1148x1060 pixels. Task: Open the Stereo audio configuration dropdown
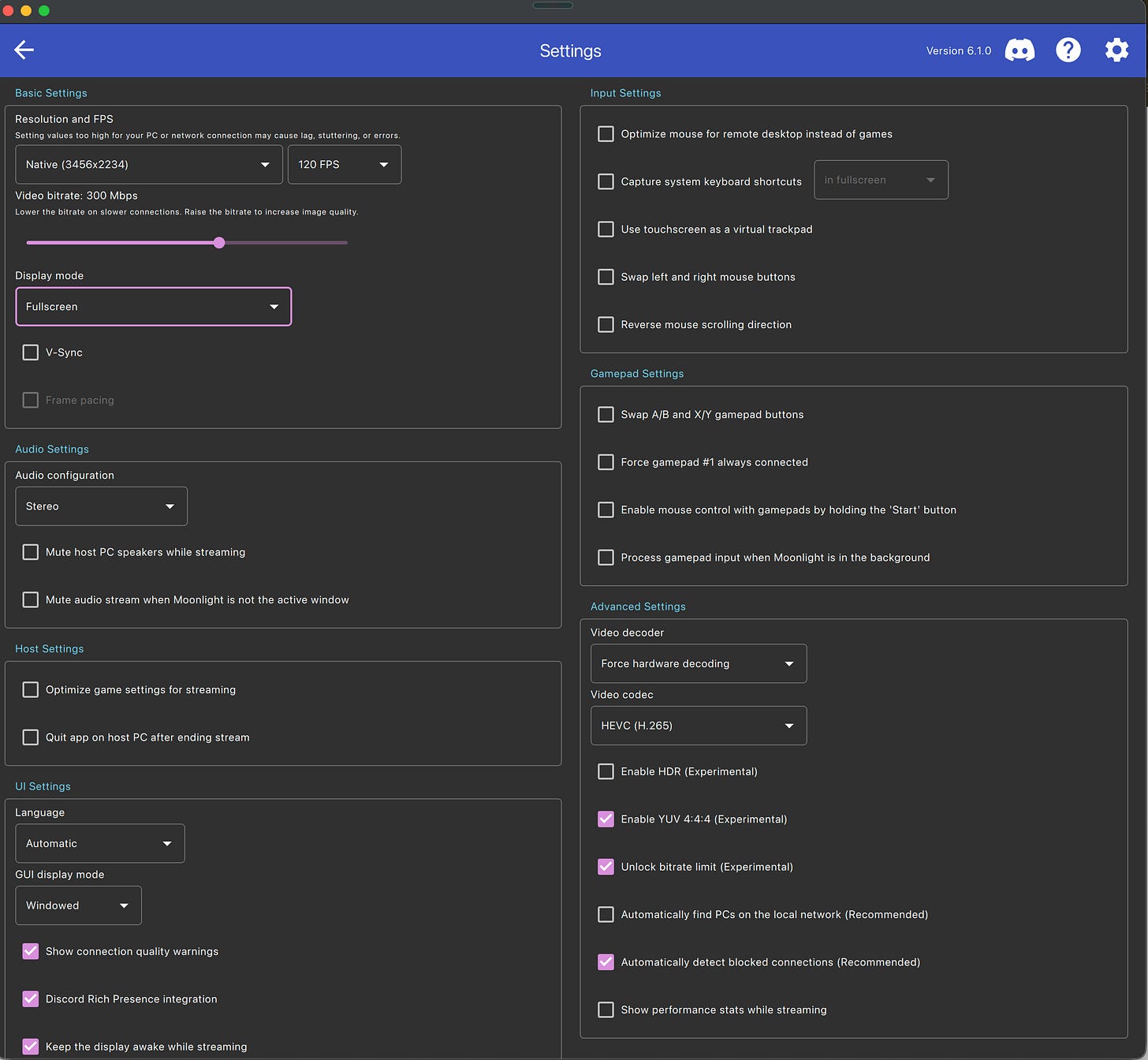102,506
